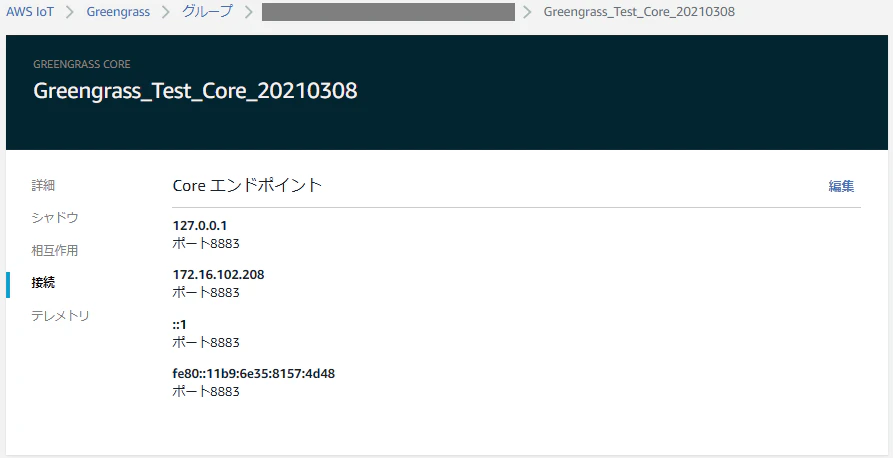Open the 詳細 side tab
The image size is (893, 458).
43,185
